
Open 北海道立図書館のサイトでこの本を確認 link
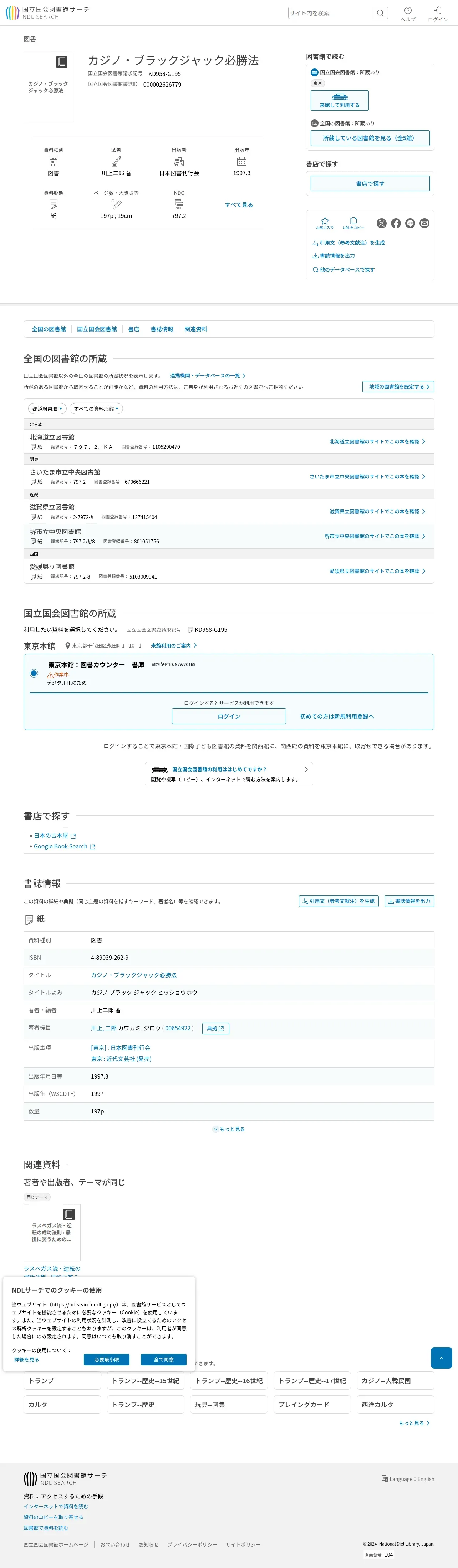pos(377,442)
